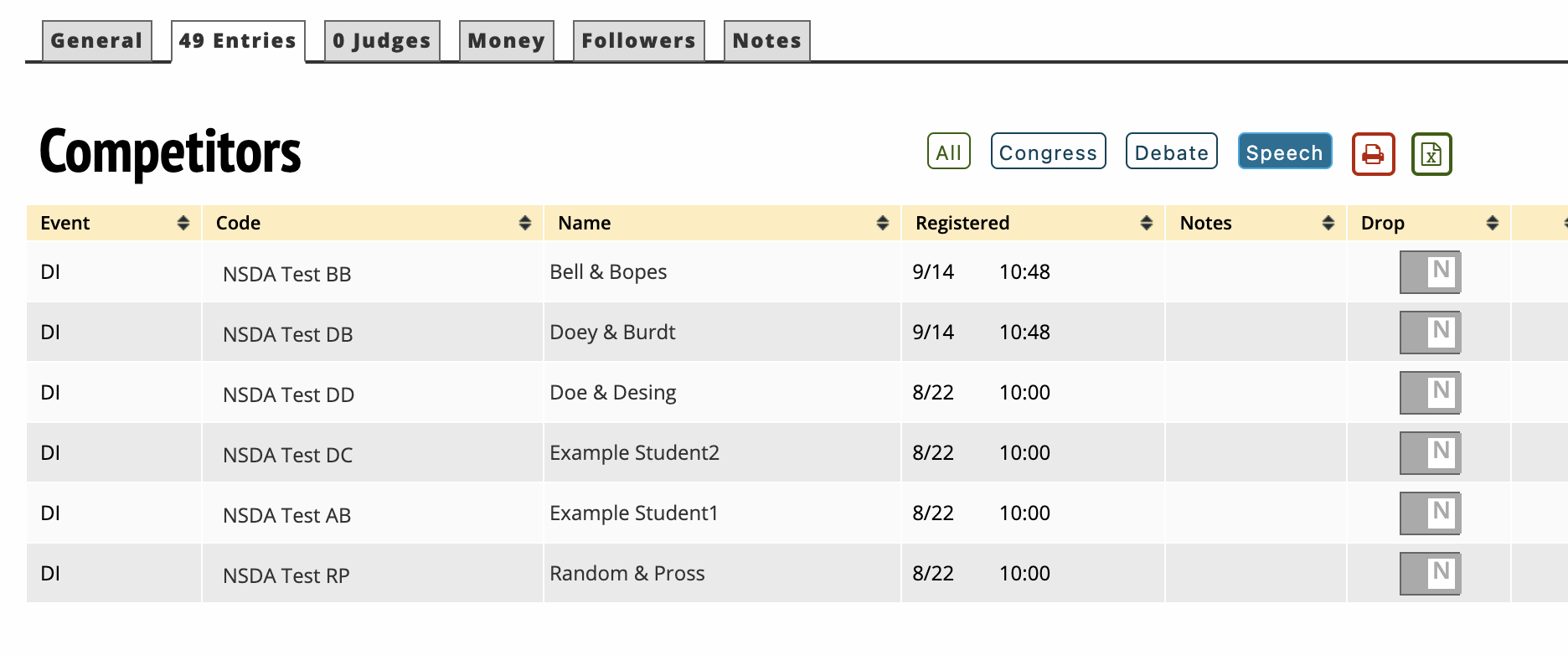
Task: Switch to the 0 Judges tab
Action: pos(381,41)
